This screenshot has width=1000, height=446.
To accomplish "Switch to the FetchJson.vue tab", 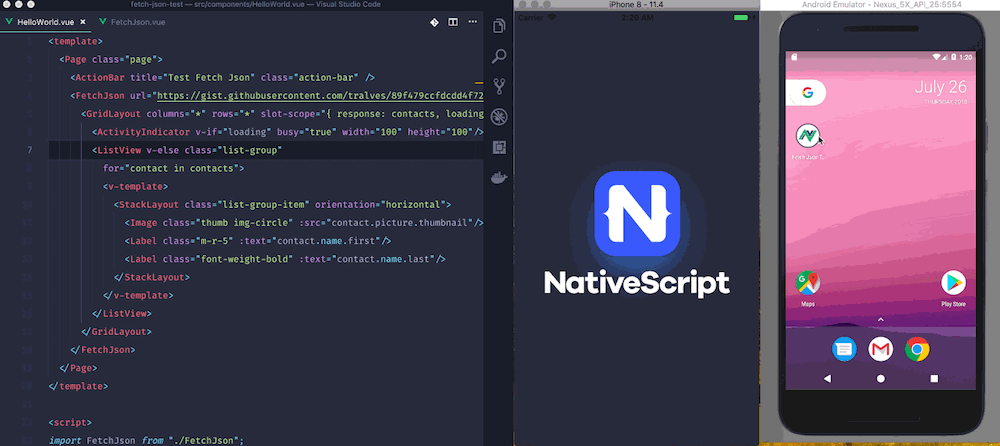I will (138, 21).
